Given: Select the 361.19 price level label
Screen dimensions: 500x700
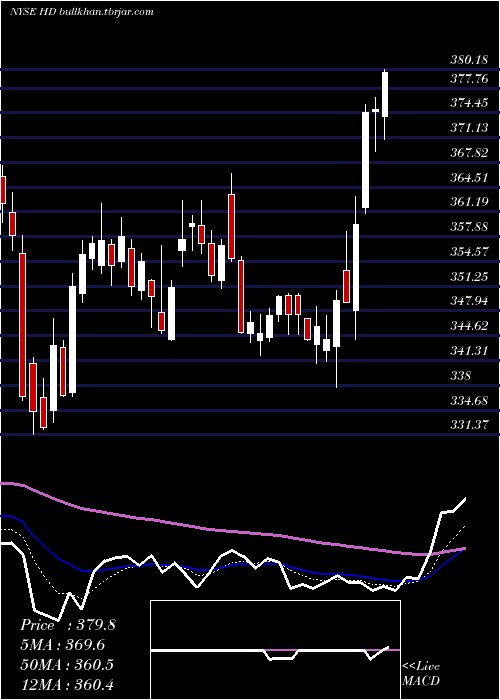Looking at the screenshot, I should [x=469, y=202].
